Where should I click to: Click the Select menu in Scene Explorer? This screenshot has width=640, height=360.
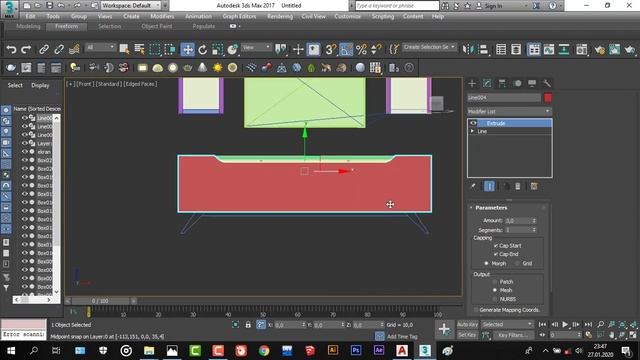click(15, 85)
